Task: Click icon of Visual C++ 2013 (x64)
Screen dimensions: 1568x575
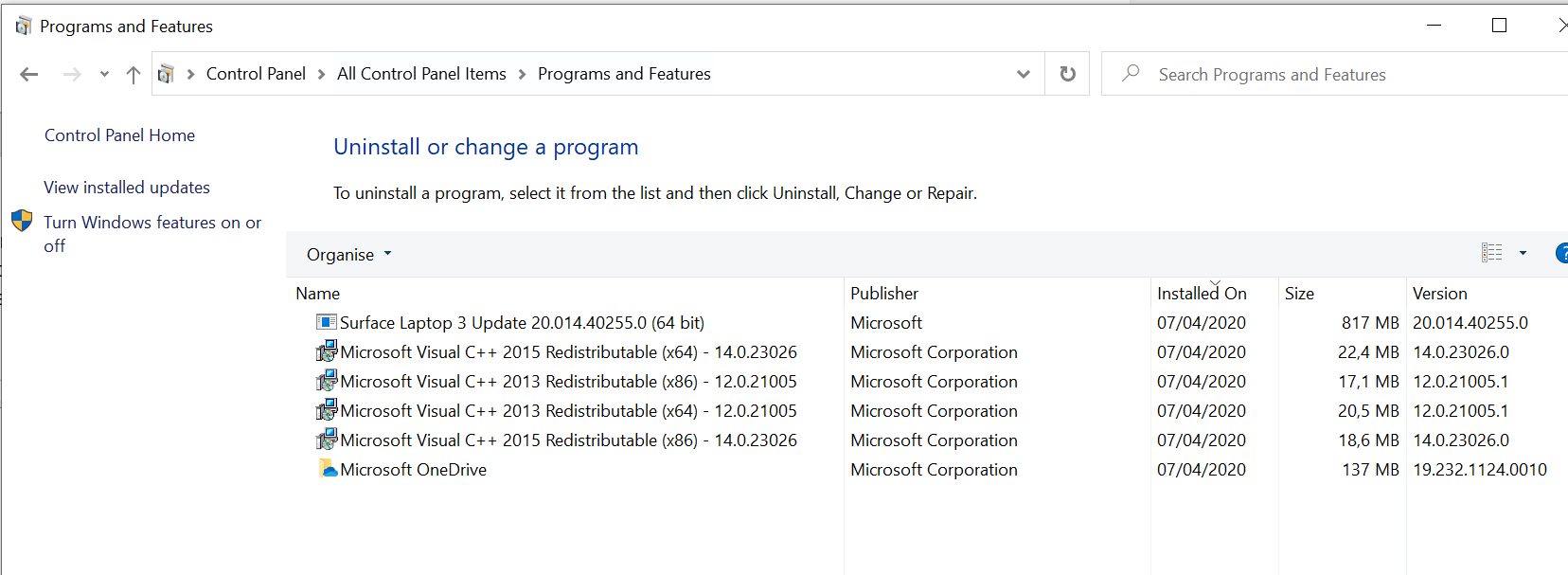Action: point(327,410)
